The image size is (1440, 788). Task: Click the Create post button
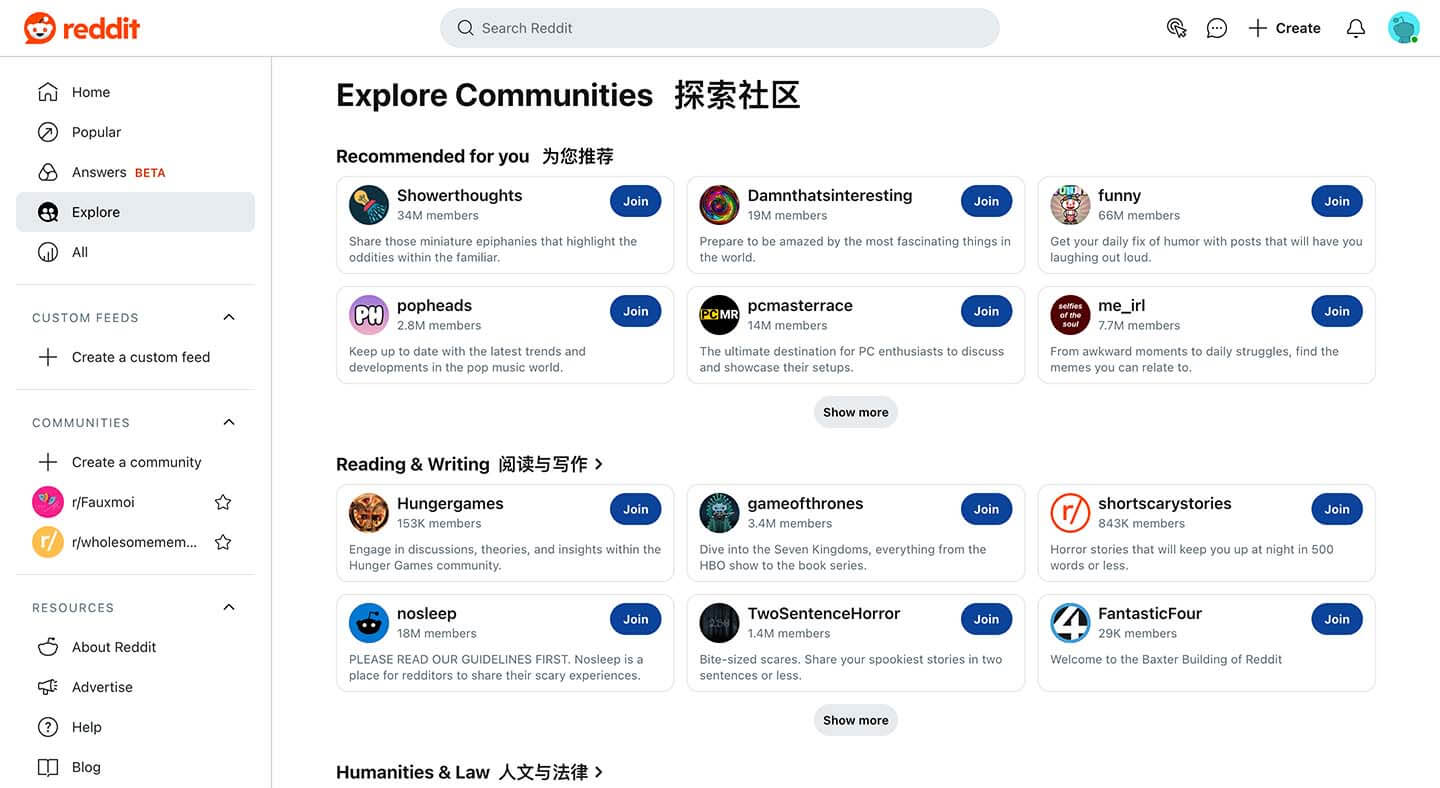pos(1285,28)
